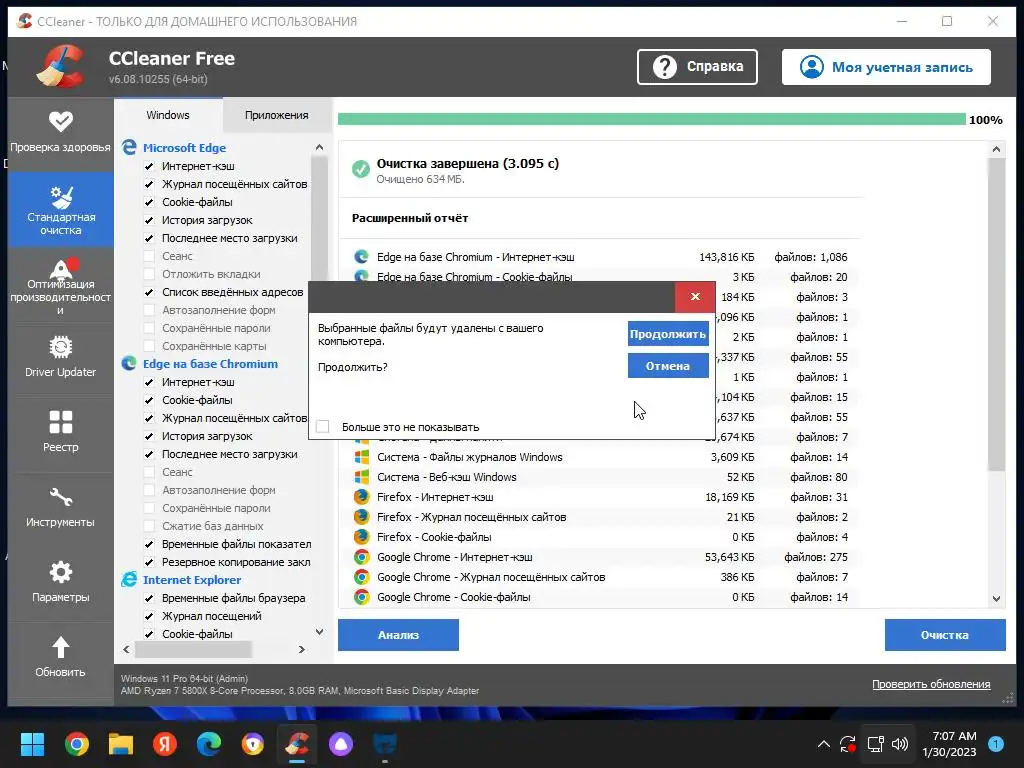Switch to Windows tab

point(168,115)
